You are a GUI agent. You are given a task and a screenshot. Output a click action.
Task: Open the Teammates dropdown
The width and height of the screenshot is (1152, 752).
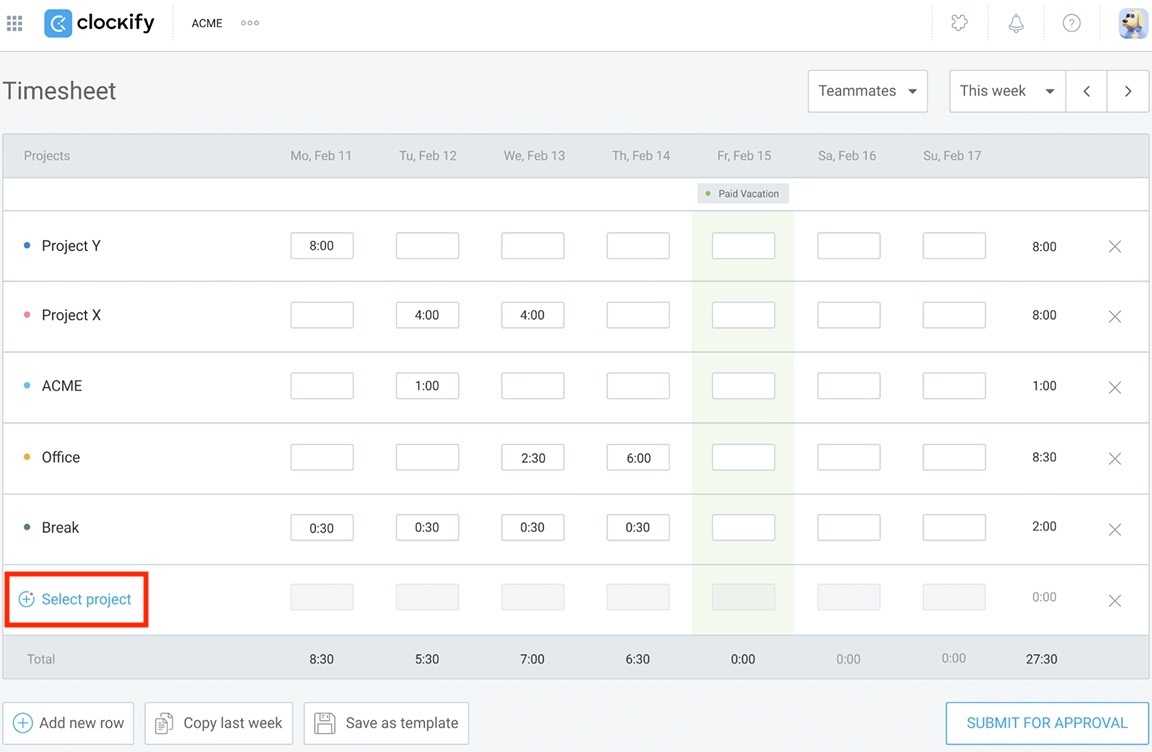(x=866, y=91)
